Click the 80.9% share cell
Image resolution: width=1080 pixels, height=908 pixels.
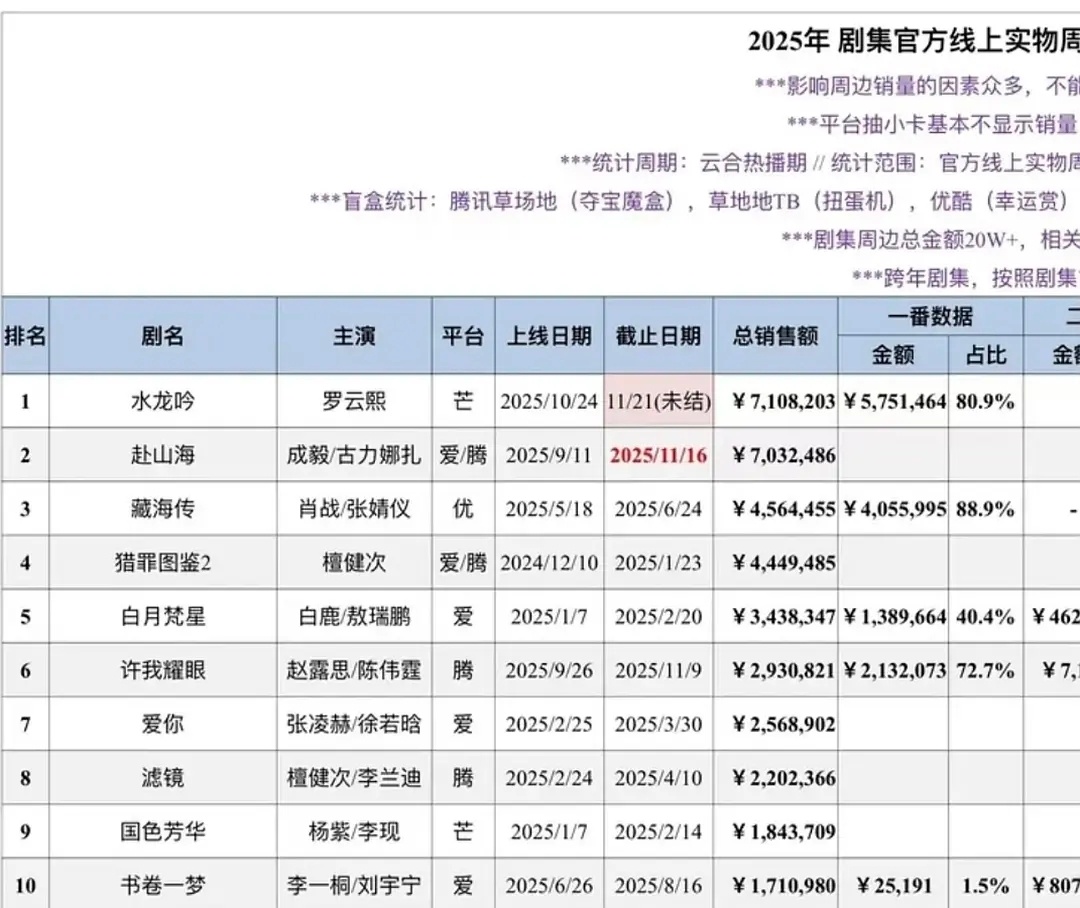click(986, 401)
